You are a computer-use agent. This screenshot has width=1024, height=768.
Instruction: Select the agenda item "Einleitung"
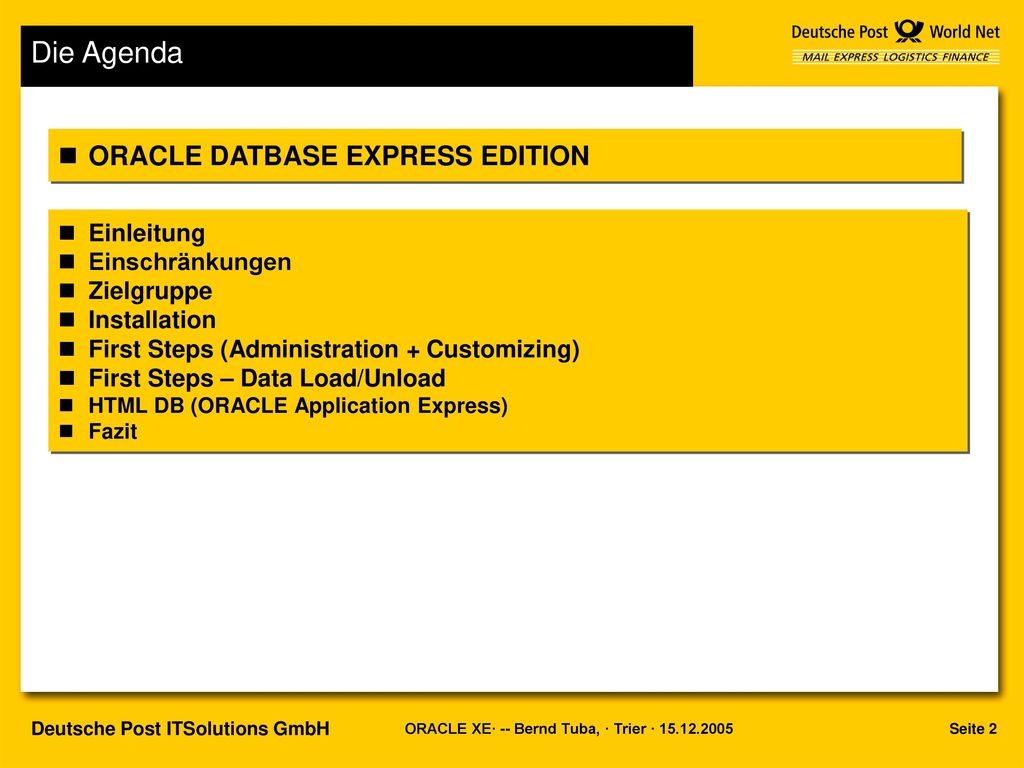click(147, 233)
